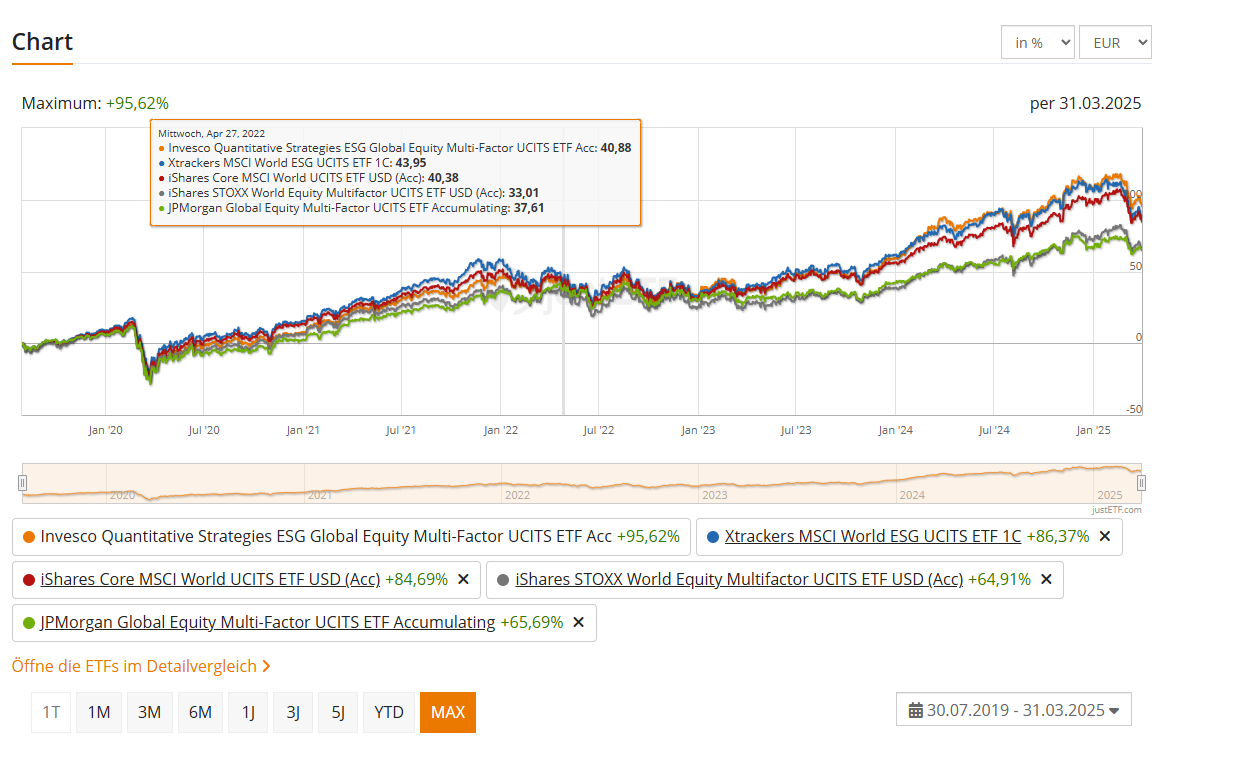Viewport: 1257px width, 775px height.
Task: Click the green dot of the JPMorgan legend entry
Action: [x=29, y=623]
